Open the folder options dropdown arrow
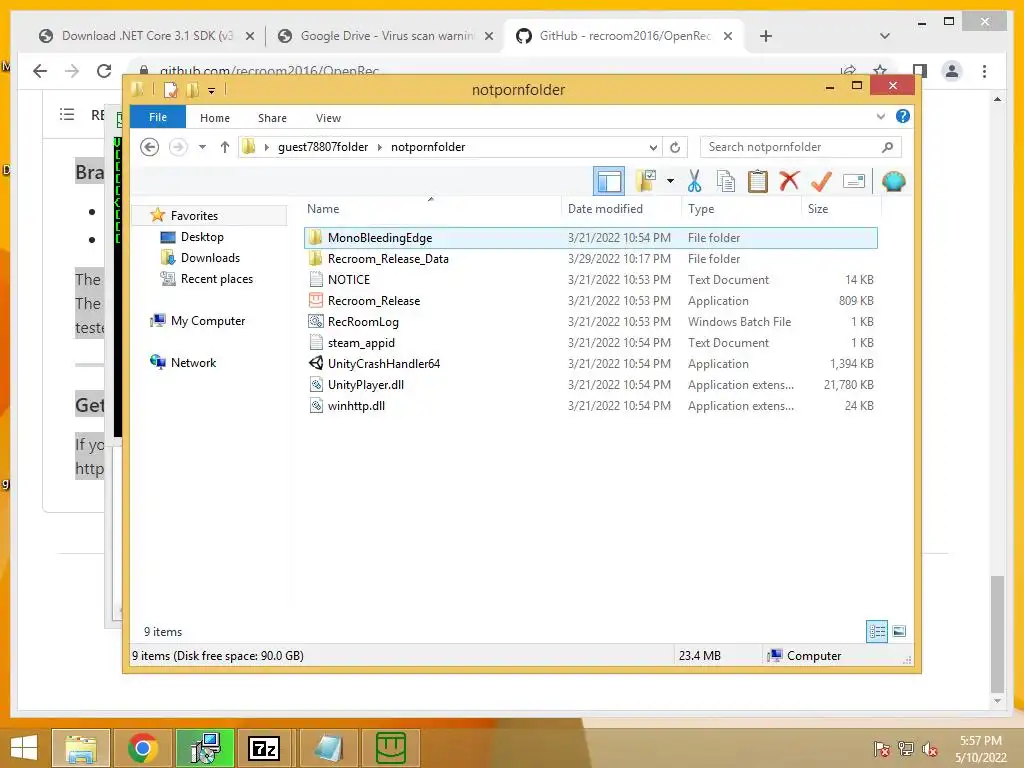 670,181
